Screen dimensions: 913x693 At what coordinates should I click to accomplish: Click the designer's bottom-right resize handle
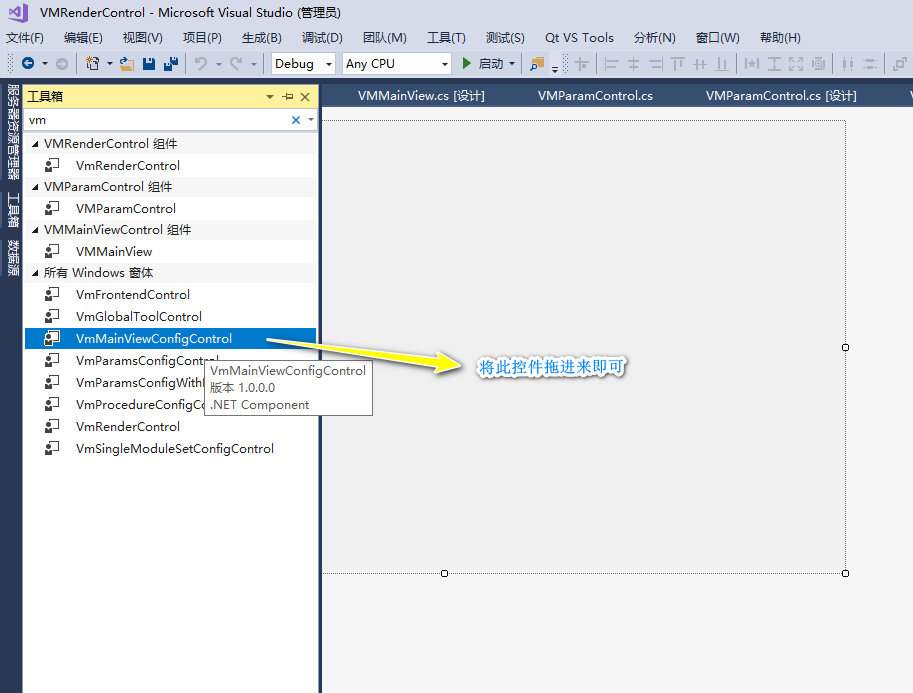[845, 574]
